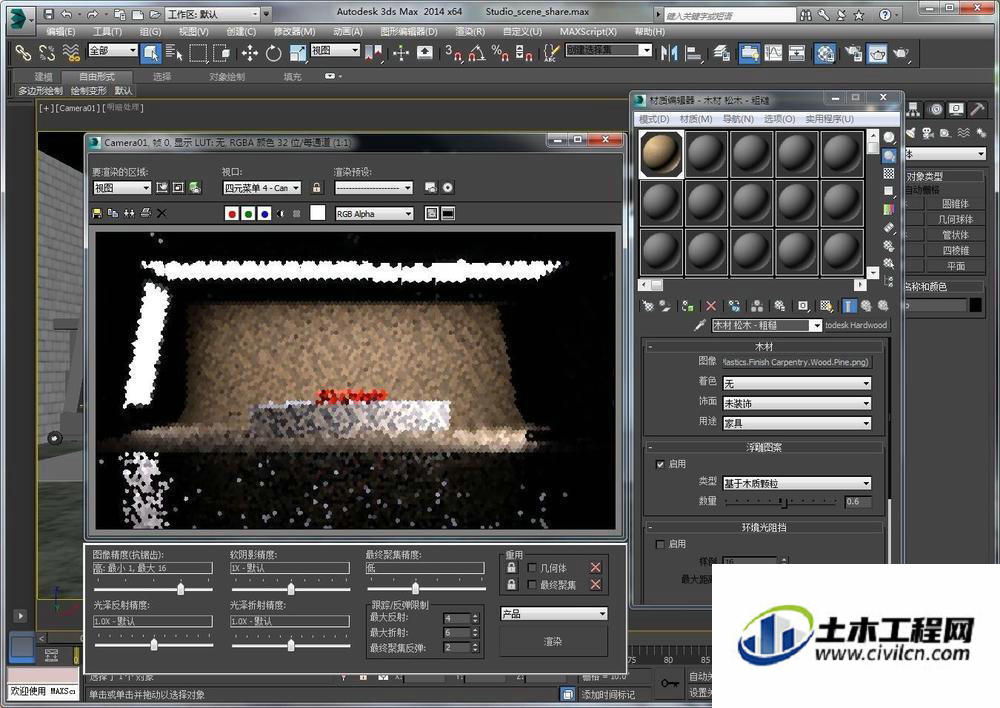Open the 渲染(R) menu
Viewport: 1000px width, 708px height.
point(469,31)
